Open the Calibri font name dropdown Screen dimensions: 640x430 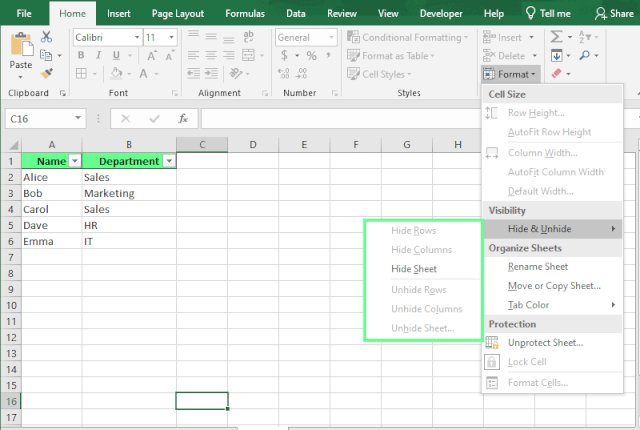[137, 37]
